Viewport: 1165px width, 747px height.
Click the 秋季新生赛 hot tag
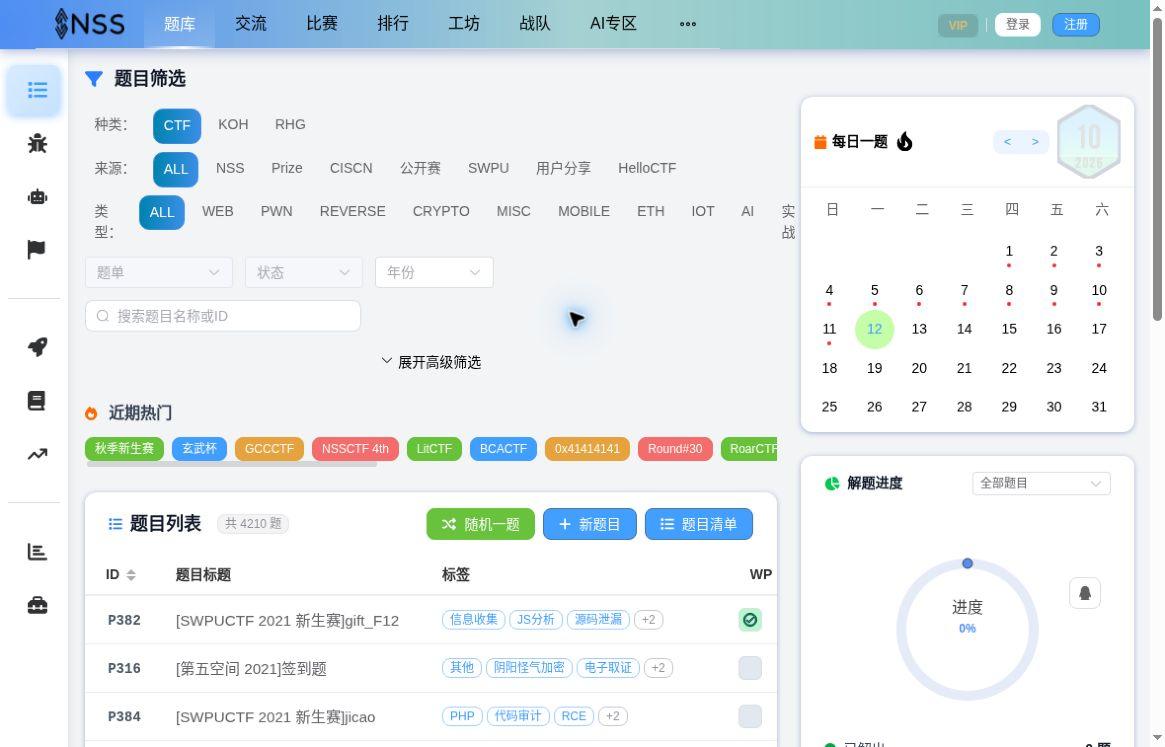click(x=124, y=449)
